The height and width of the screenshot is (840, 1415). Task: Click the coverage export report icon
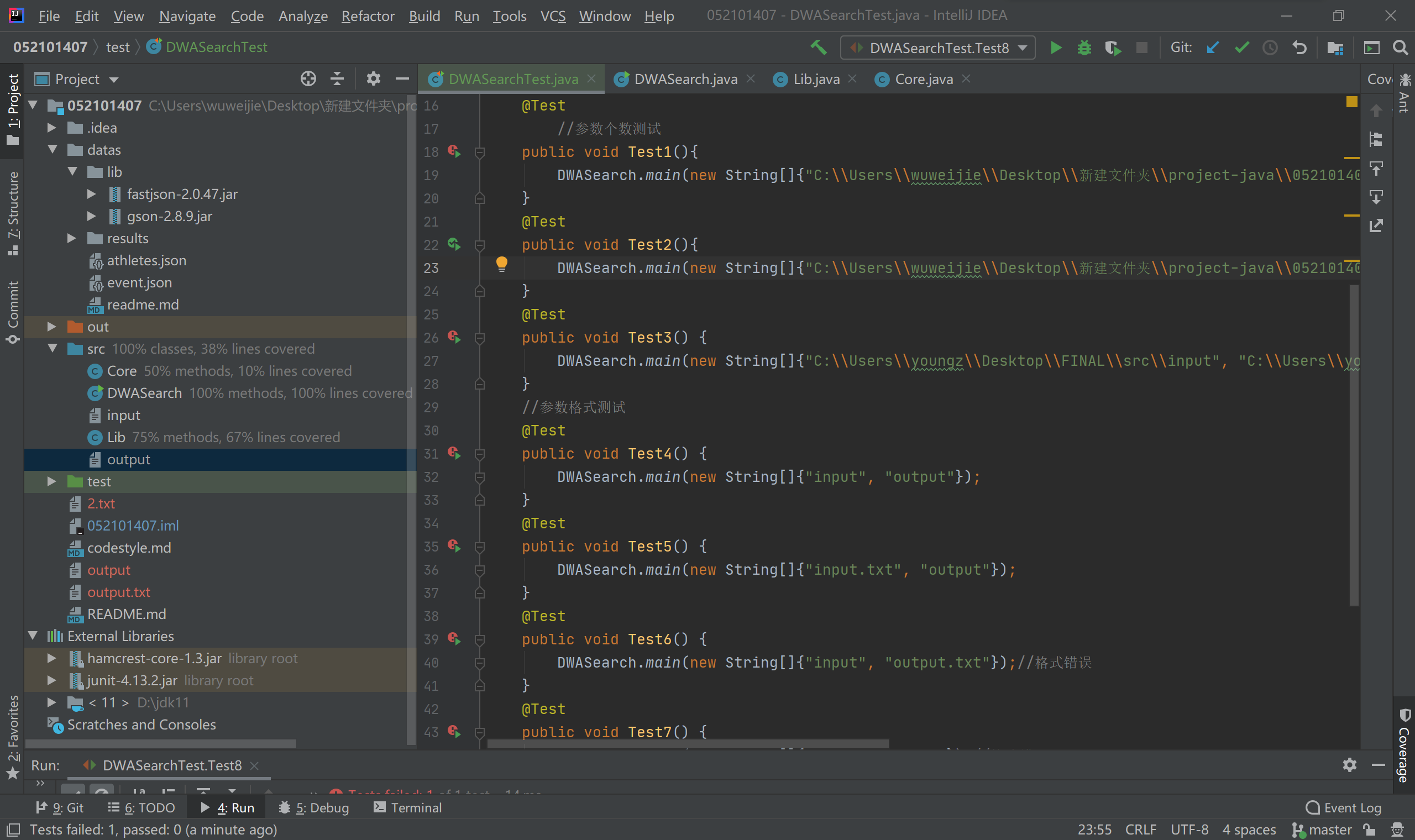point(1376,226)
